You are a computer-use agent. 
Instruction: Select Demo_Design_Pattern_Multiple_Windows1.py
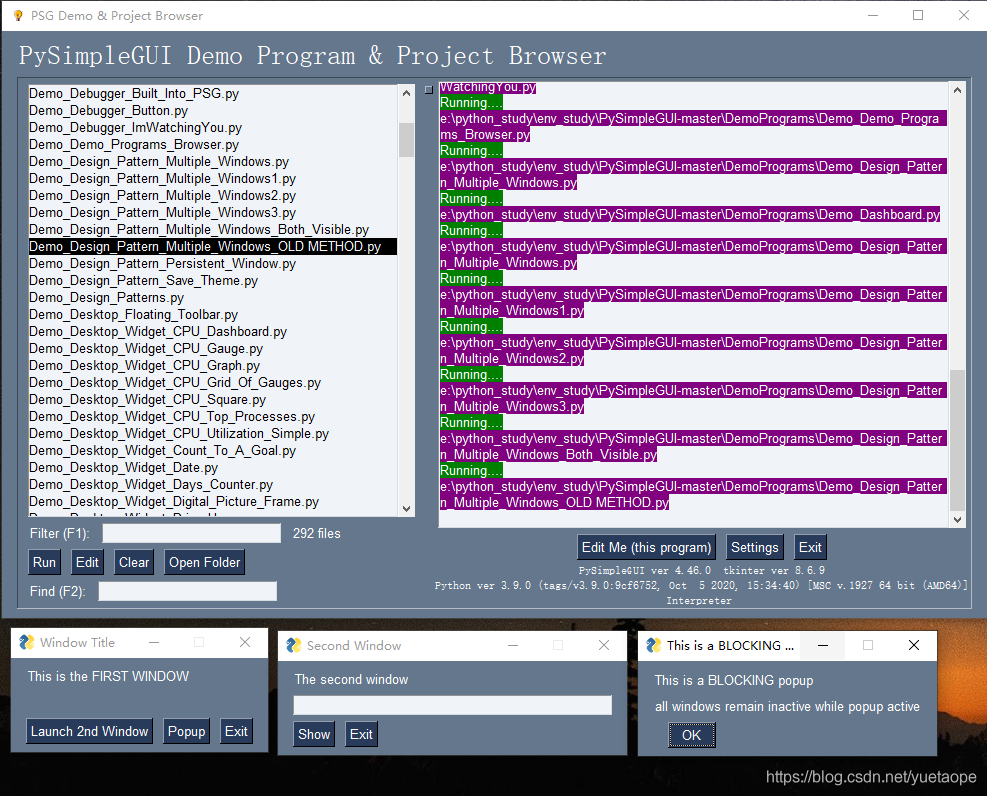click(213, 178)
